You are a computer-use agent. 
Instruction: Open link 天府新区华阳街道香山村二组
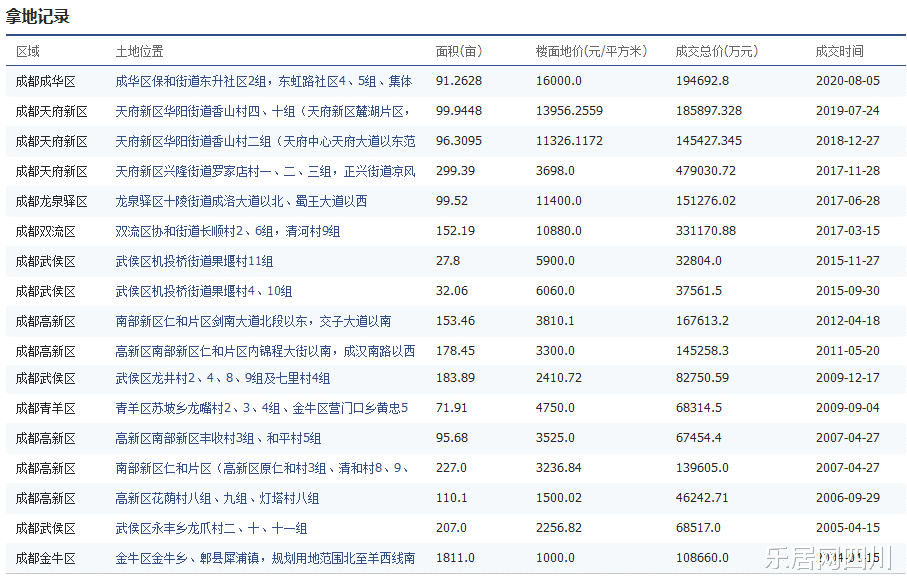pos(265,142)
